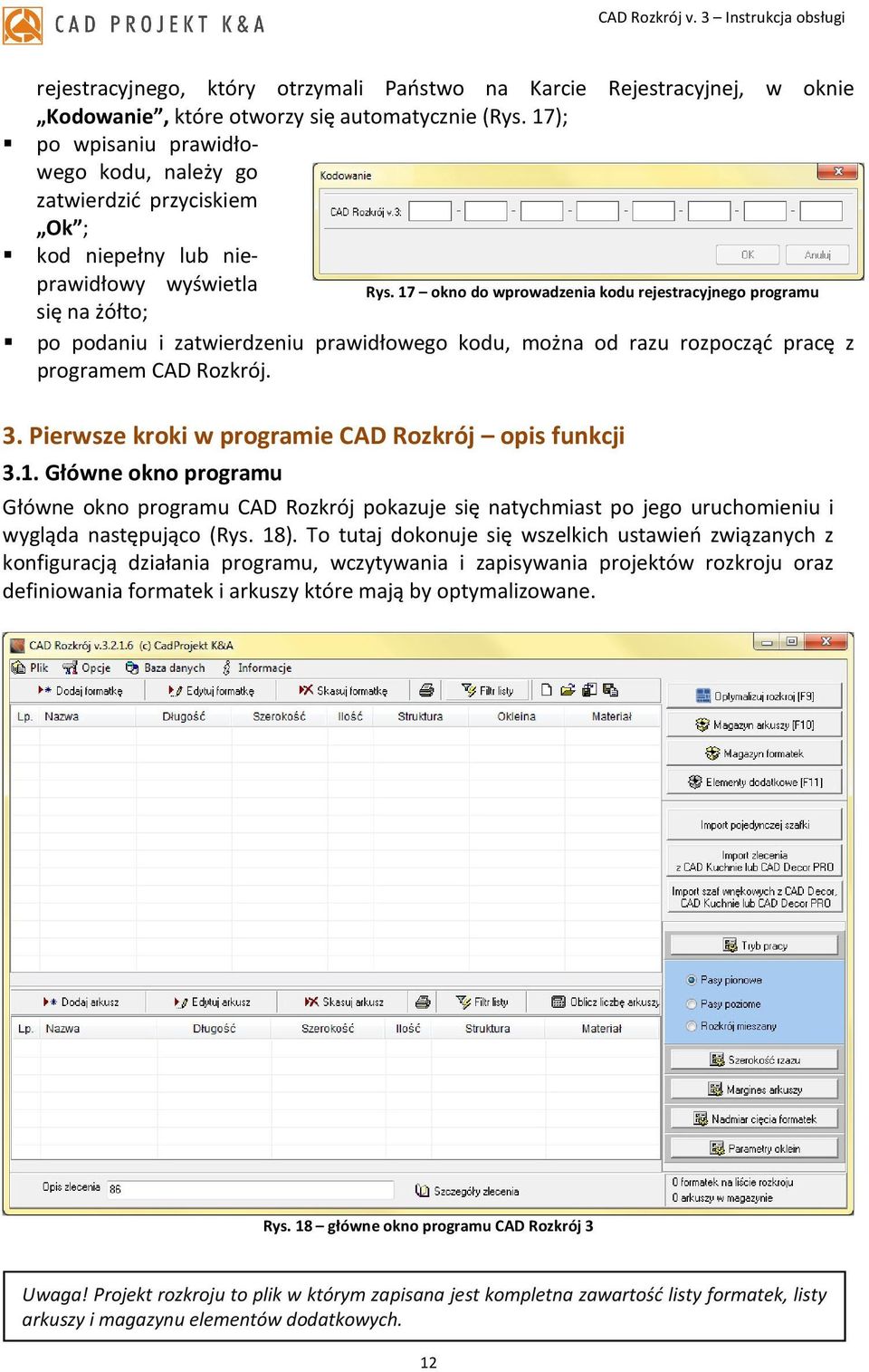Click Edytuj formatkę toolbar button
The width and height of the screenshot is (869, 1372).
coord(211,690)
